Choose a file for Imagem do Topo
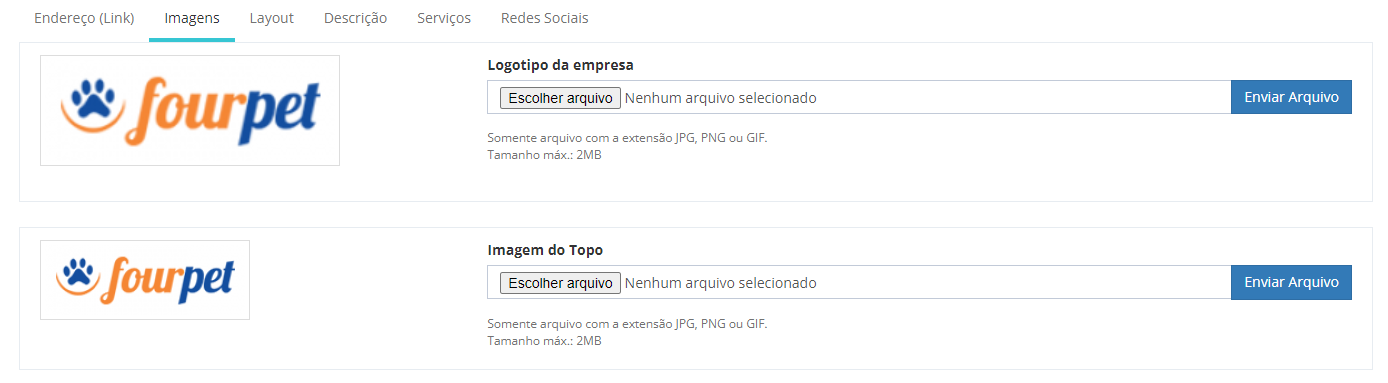 (560, 283)
